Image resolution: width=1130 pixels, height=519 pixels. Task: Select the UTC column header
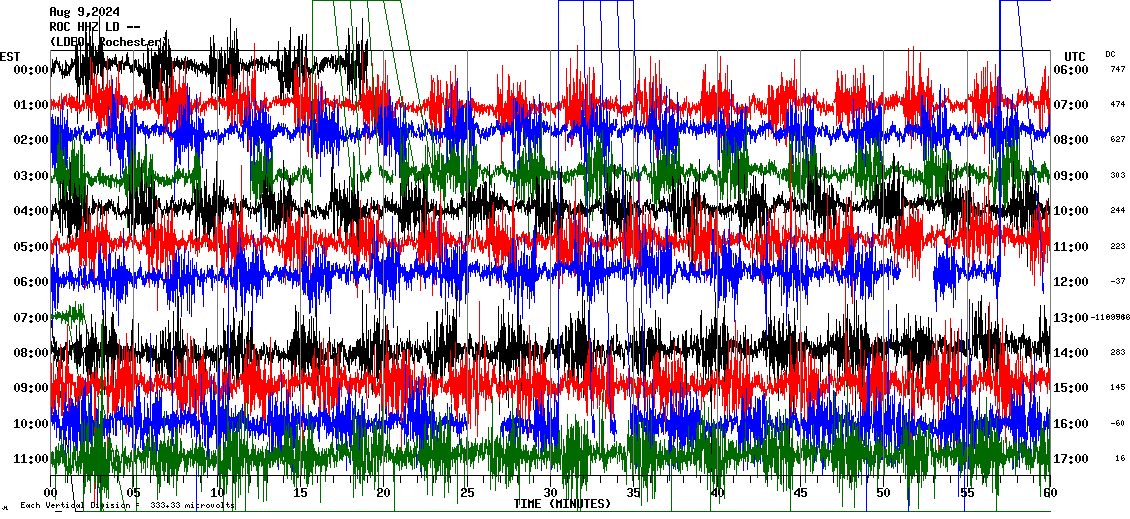coord(1074,56)
